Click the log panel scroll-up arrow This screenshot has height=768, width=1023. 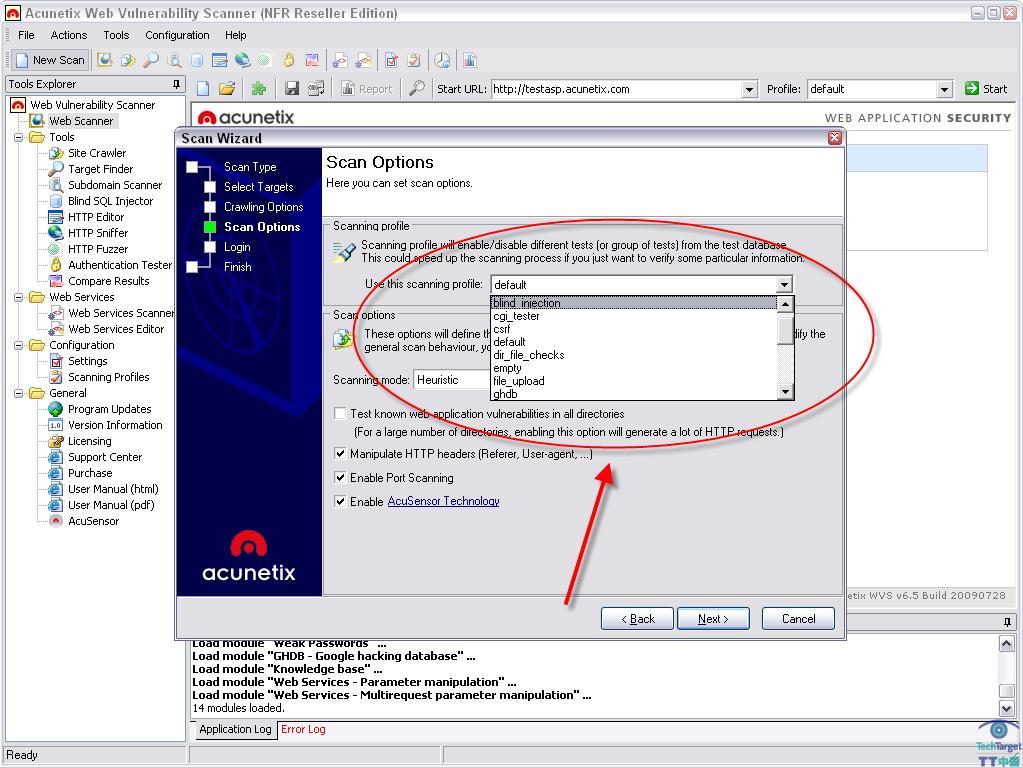pyautogui.click(x=1006, y=643)
